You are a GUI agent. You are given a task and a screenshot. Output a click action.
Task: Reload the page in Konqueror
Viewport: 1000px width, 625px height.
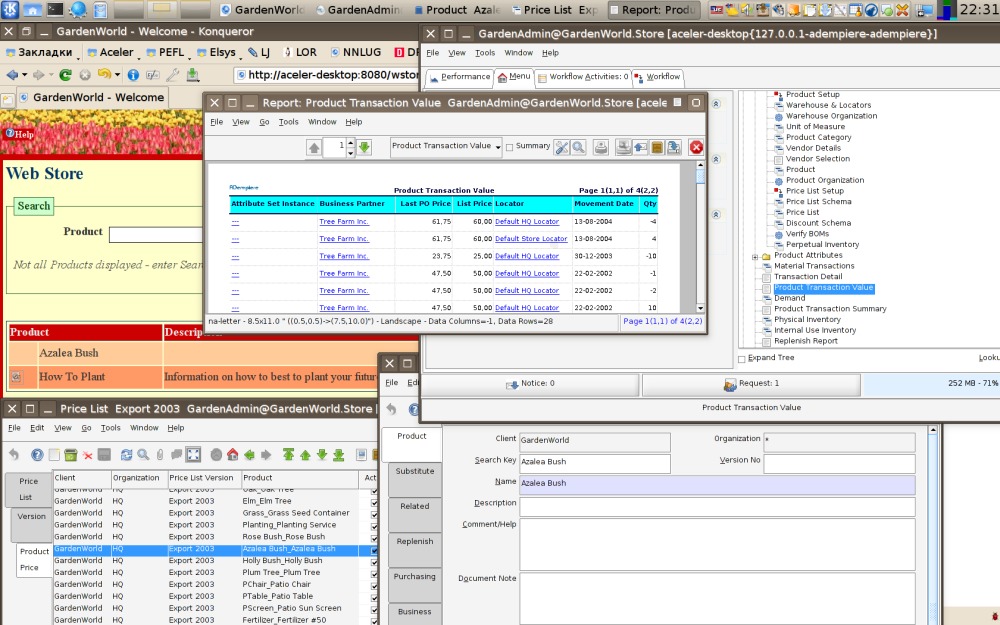(x=65, y=75)
